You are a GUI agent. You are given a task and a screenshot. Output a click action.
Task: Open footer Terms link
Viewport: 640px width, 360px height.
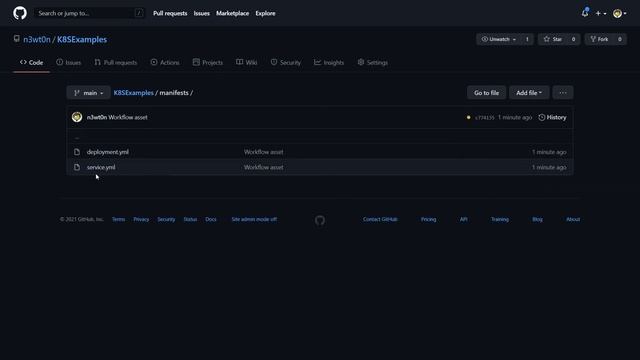pyautogui.click(x=118, y=219)
